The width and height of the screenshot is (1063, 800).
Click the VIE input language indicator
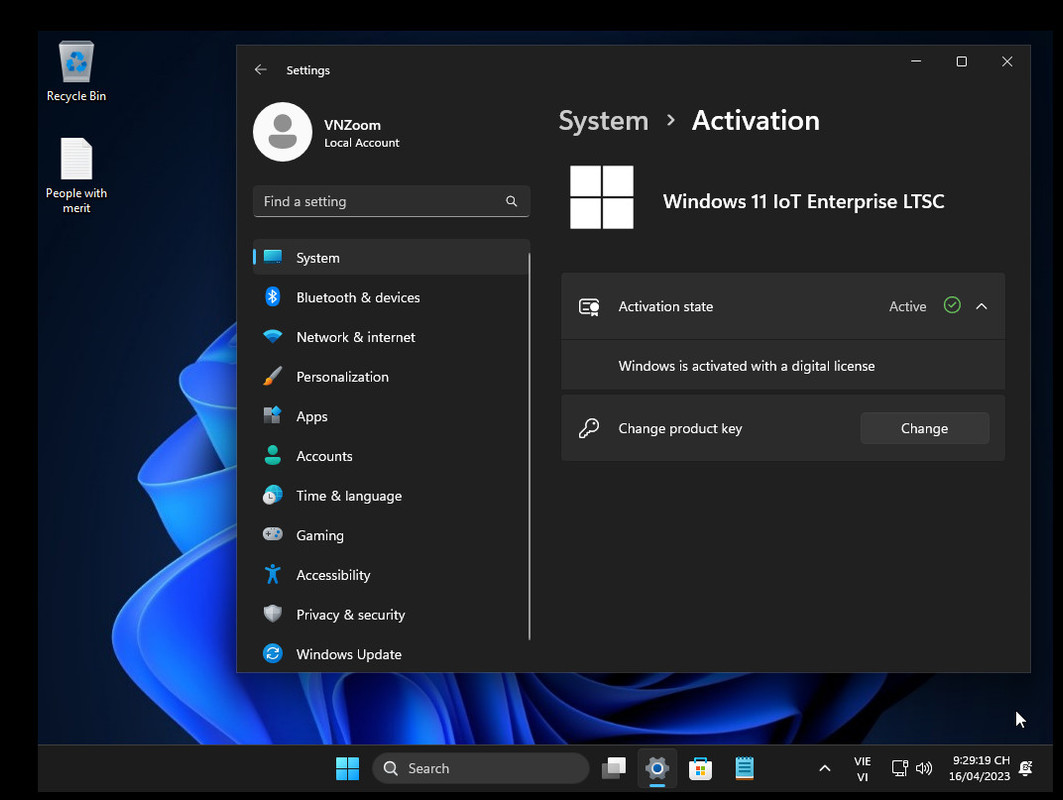(862, 769)
